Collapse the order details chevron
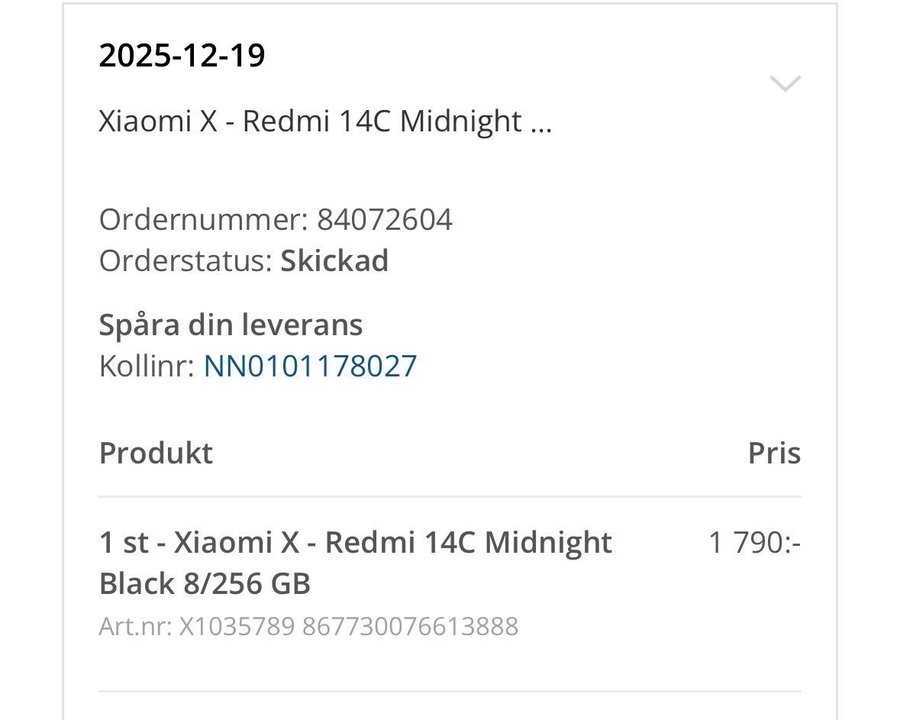Viewport: 900px width, 720px height. (x=785, y=84)
